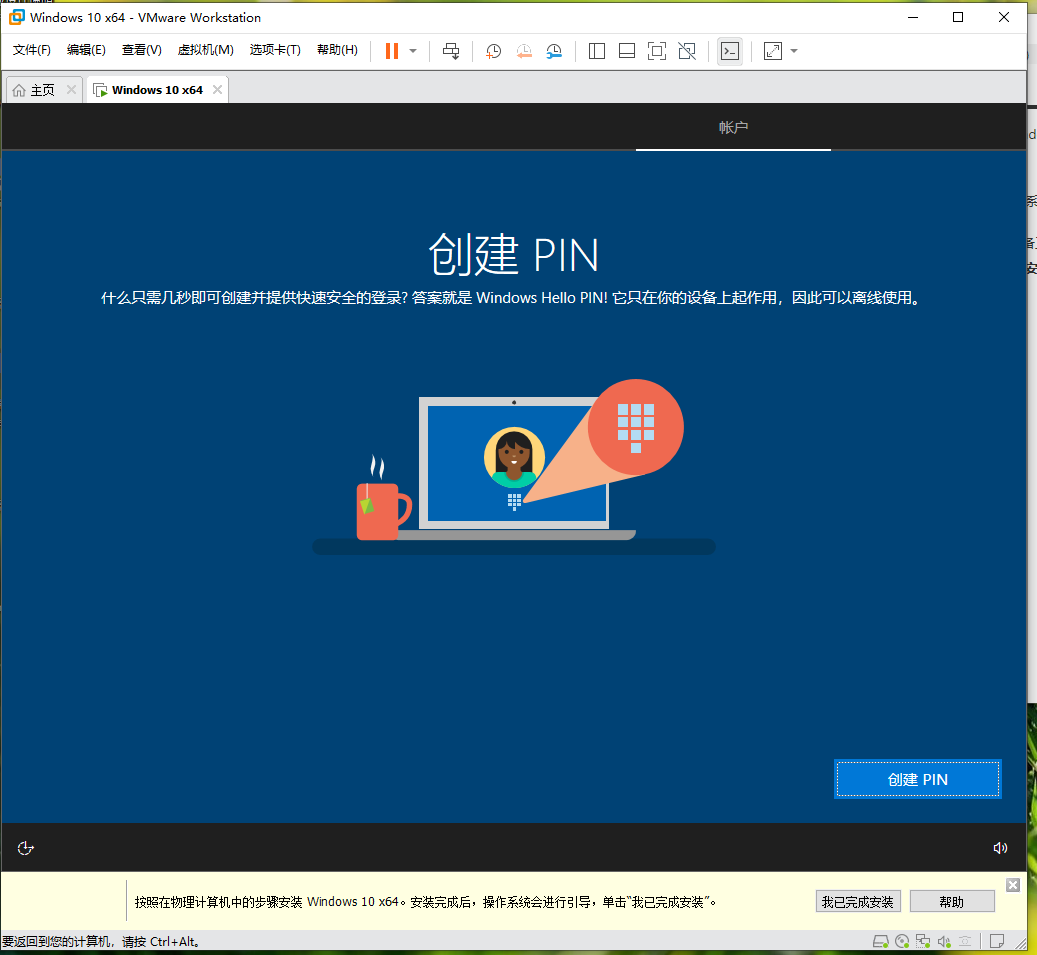Enter full screen mode icon

[x=657, y=51]
